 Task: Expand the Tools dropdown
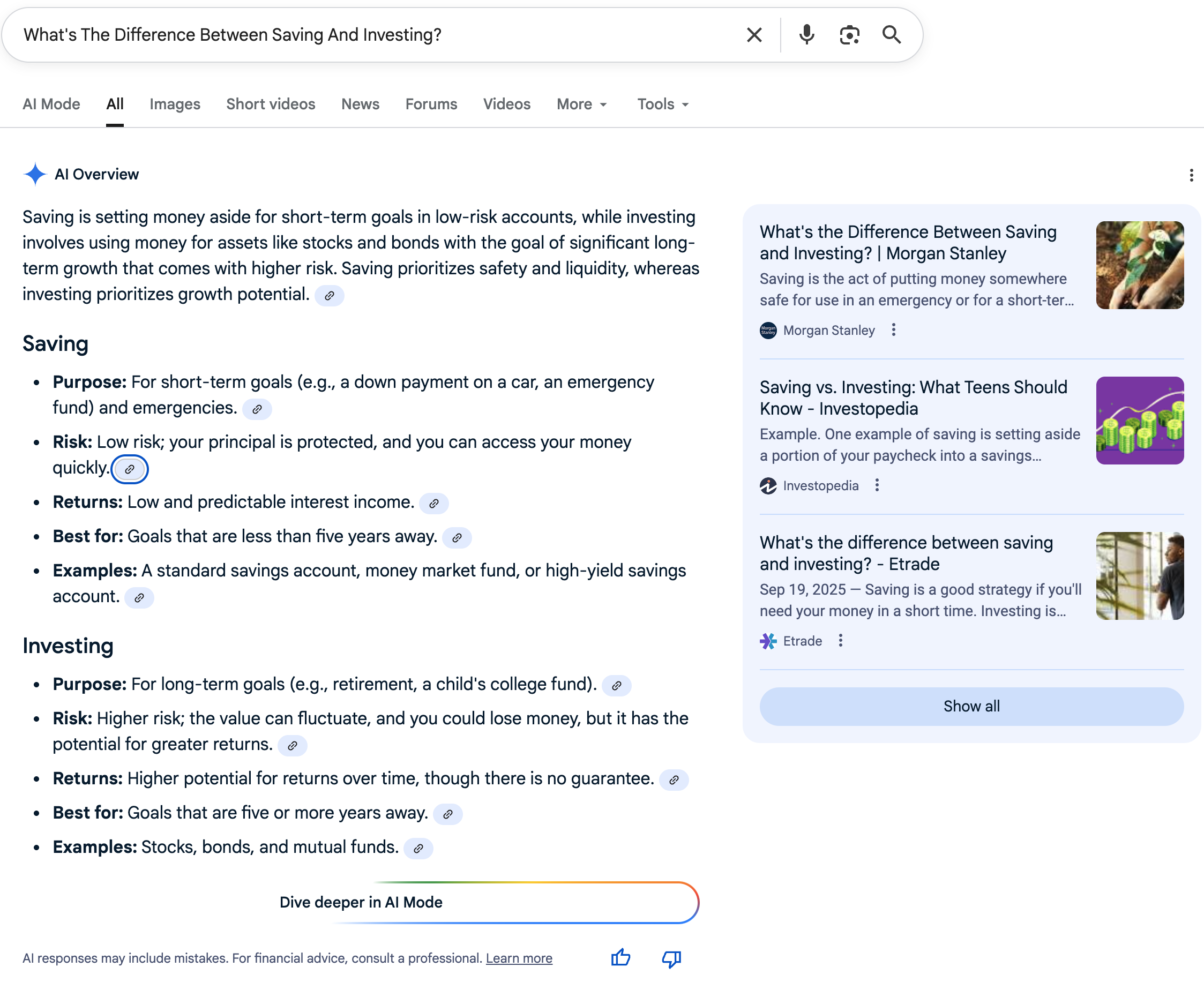tap(661, 104)
